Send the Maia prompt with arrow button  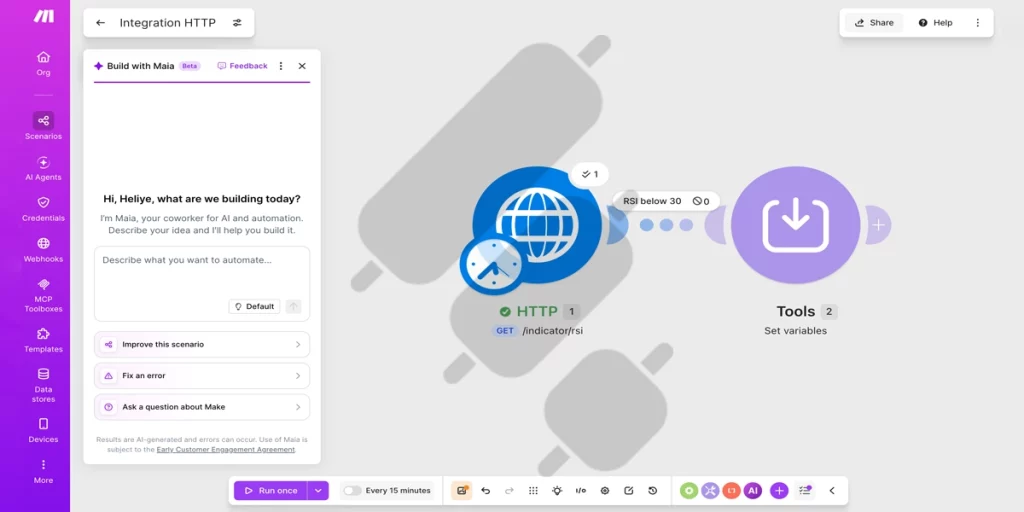[293, 306]
